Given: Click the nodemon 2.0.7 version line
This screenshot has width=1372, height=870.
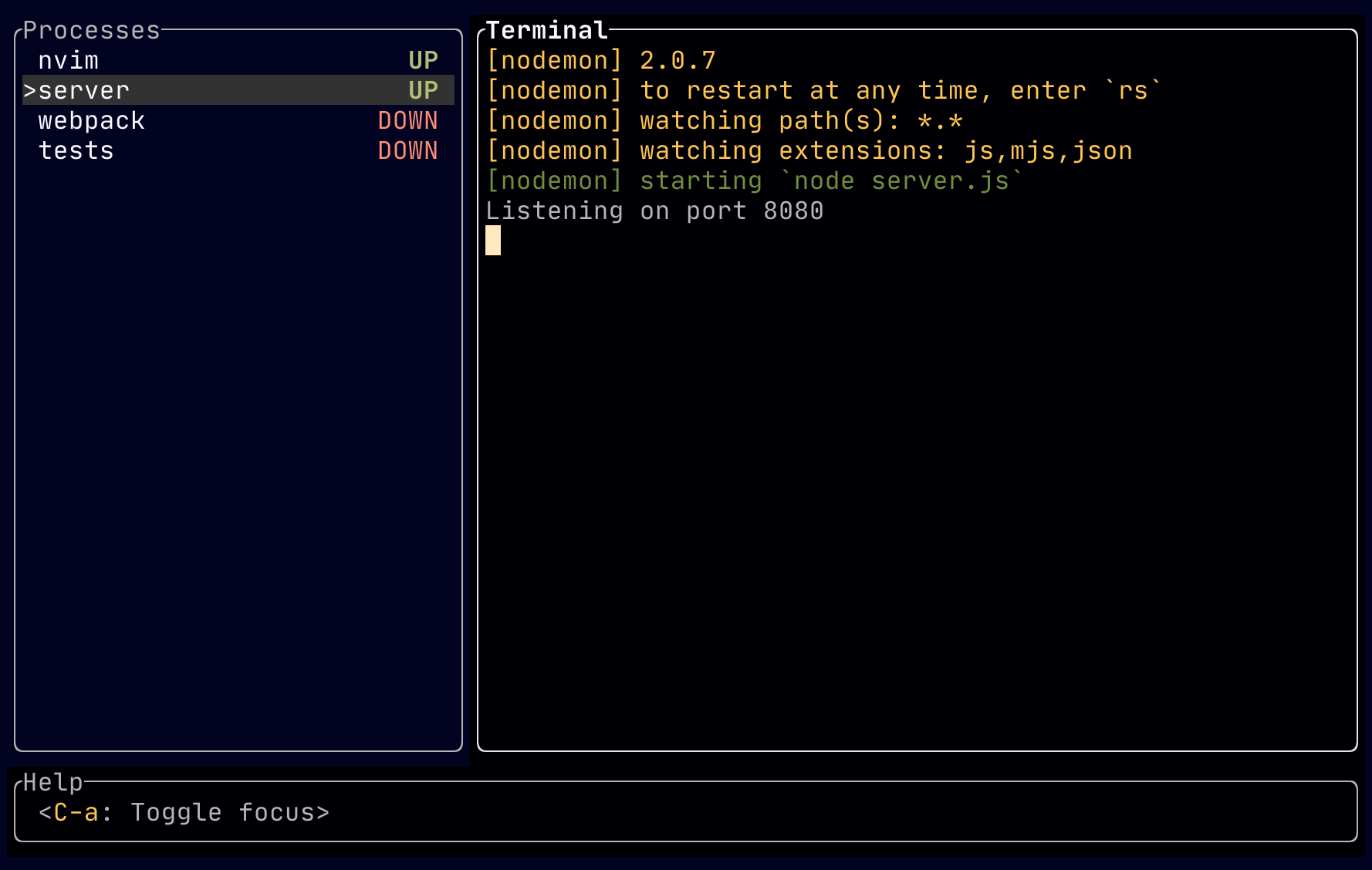Looking at the screenshot, I should tap(600, 59).
